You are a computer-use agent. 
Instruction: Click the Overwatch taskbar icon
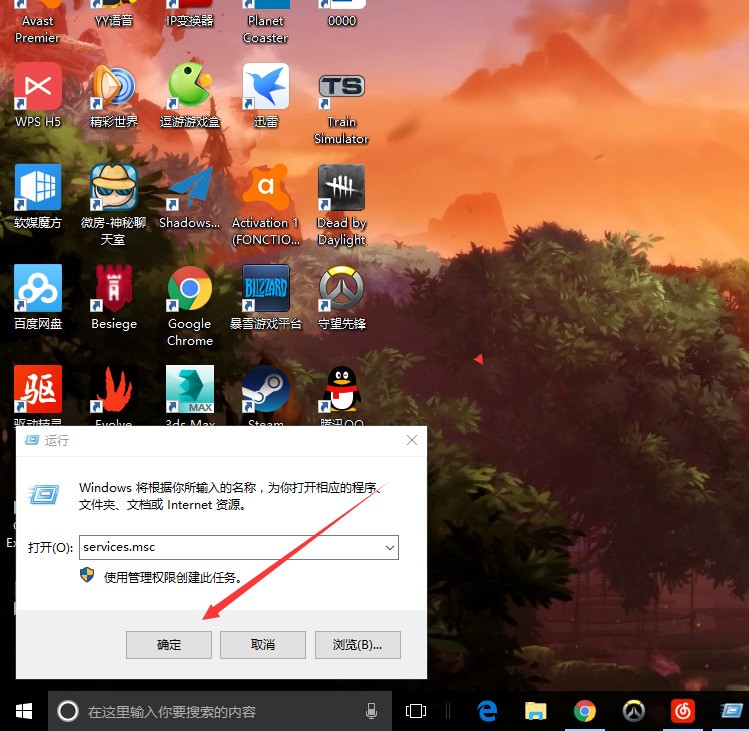[634, 711]
